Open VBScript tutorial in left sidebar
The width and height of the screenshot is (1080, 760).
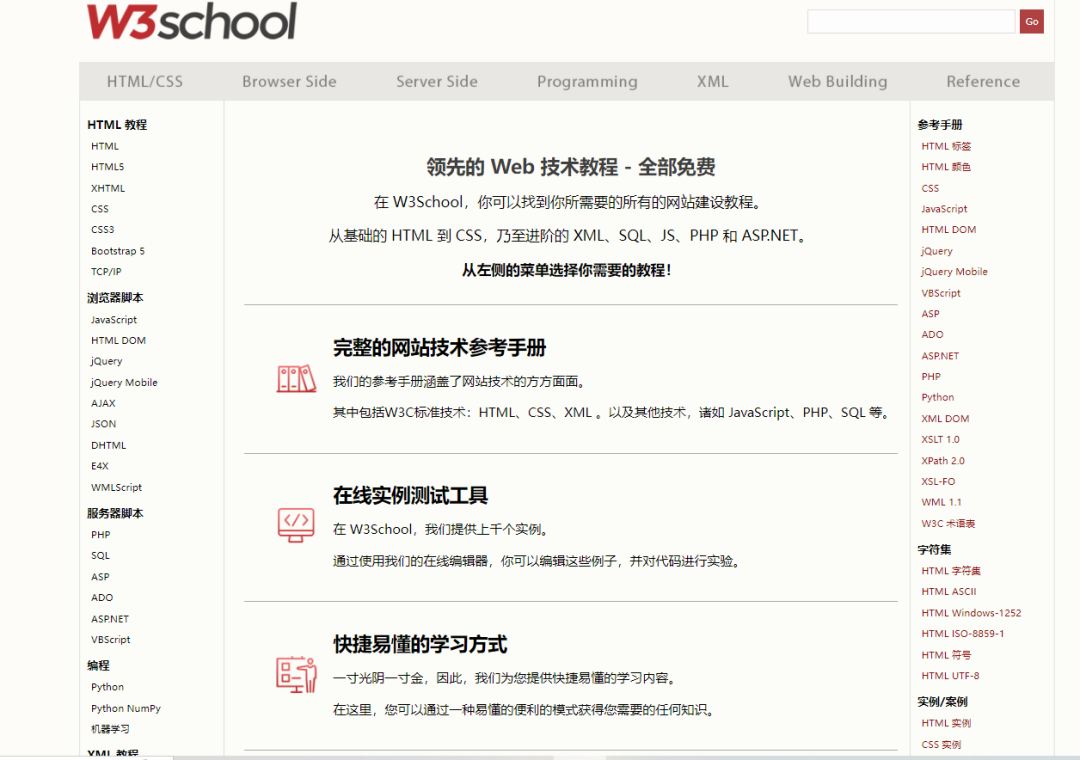coord(111,639)
